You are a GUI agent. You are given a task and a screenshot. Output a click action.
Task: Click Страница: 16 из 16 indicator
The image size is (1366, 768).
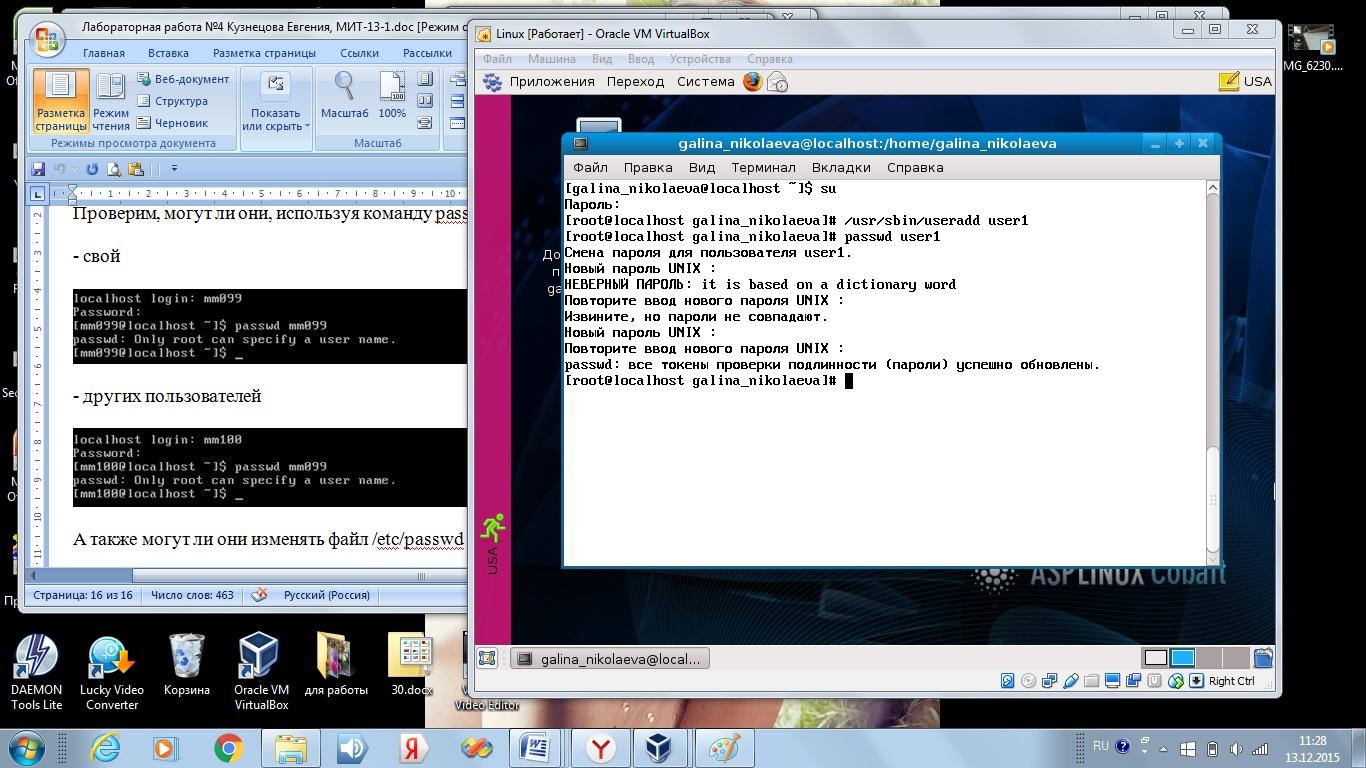click(x=82, y=595)
